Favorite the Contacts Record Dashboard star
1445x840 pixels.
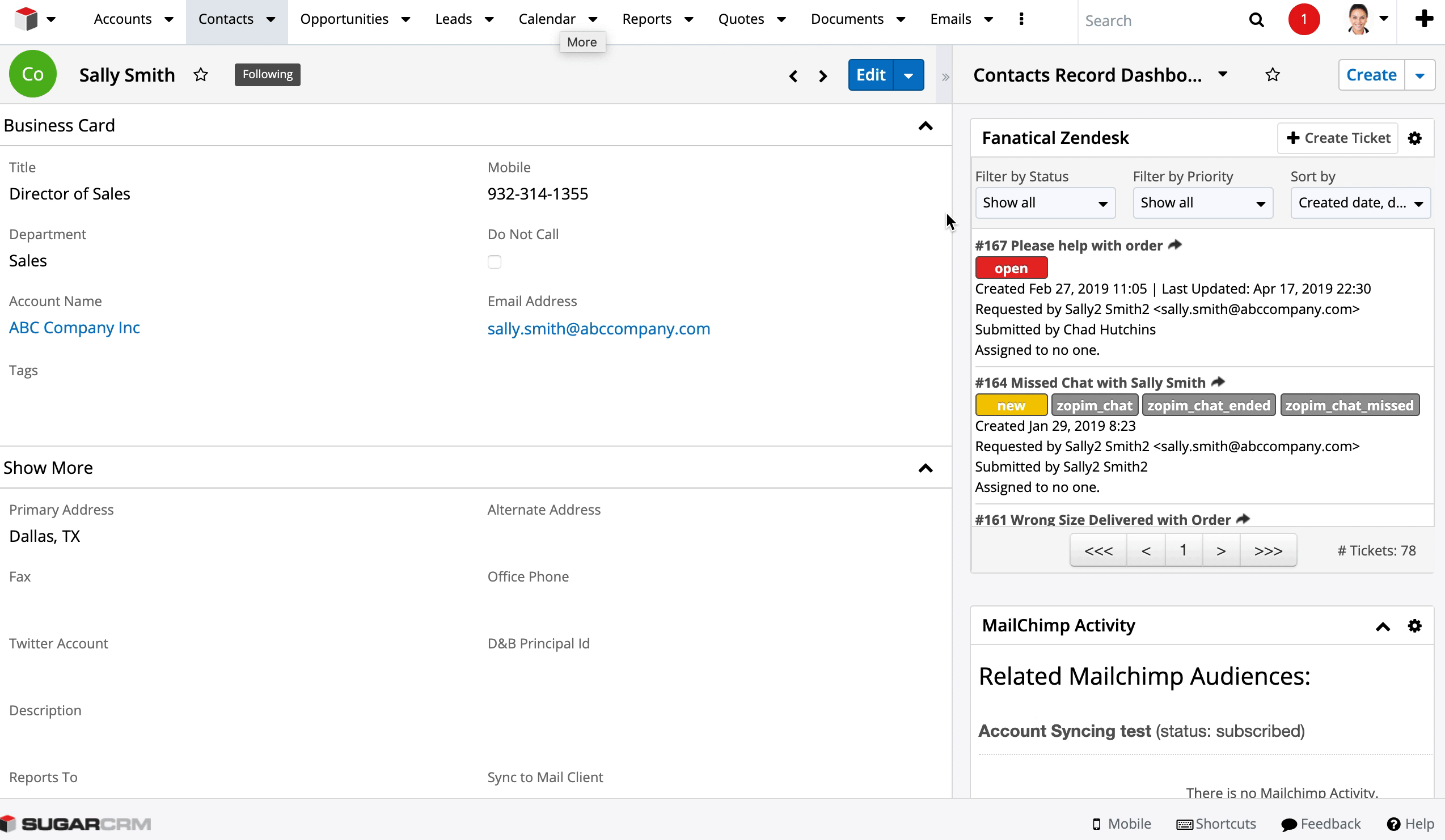click(x=1273, y=74)
